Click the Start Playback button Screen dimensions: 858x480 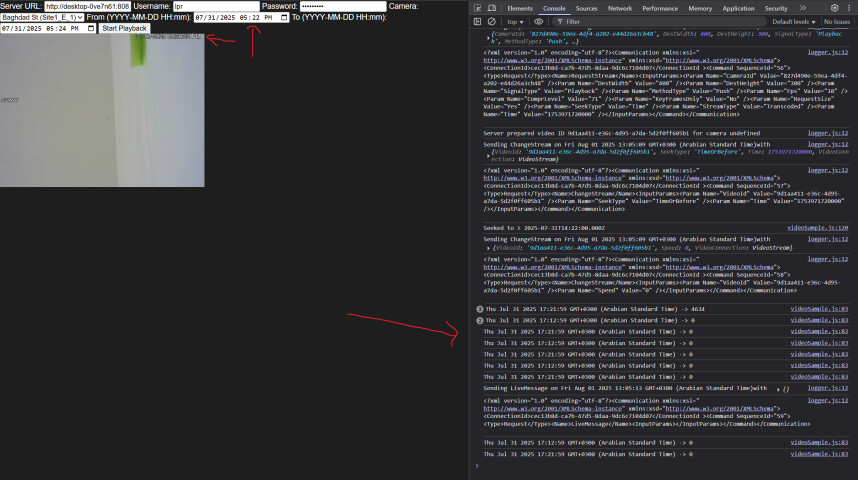(x=125, y=28)
